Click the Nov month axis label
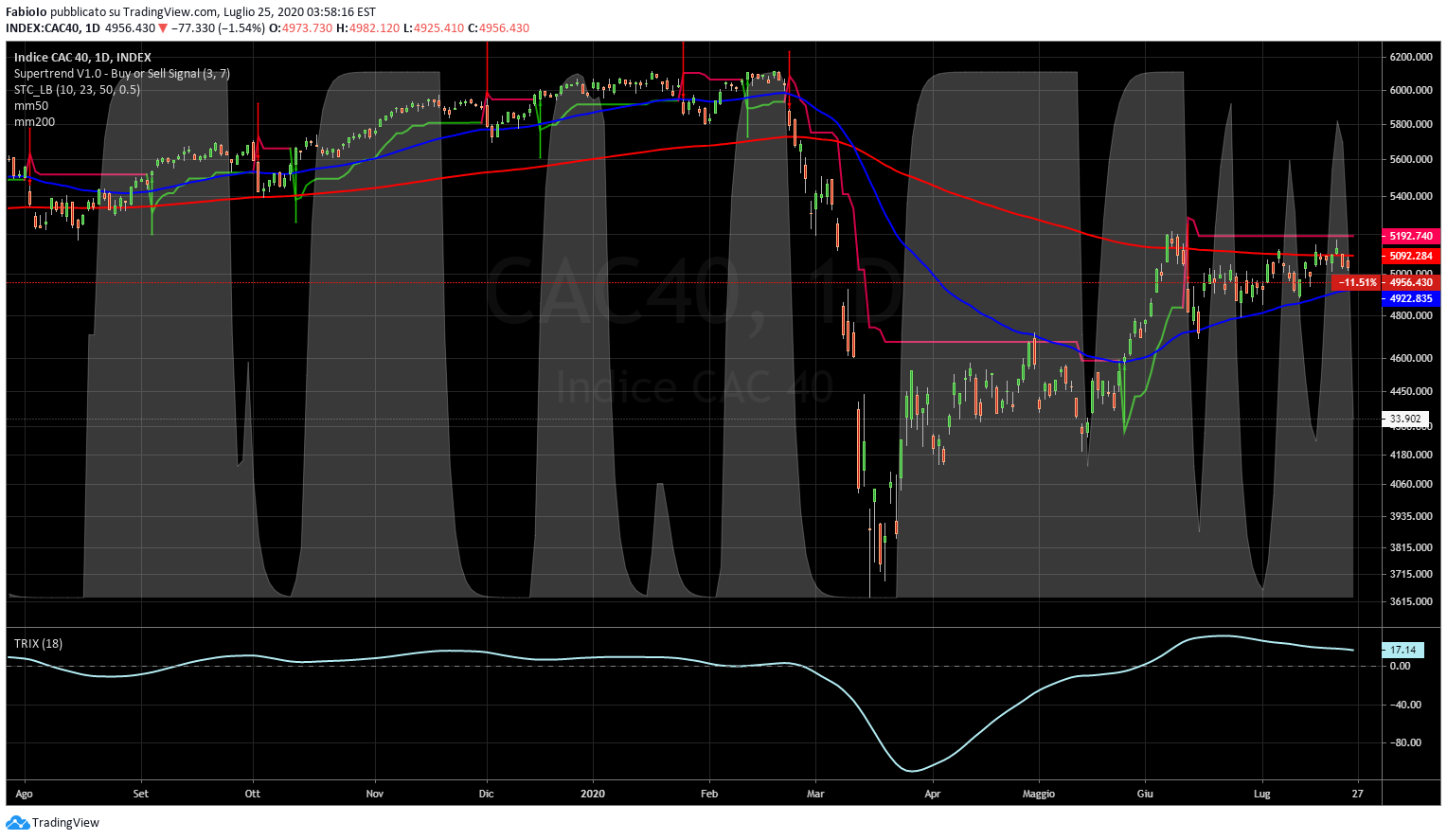This screenshot has width=1447, height=840. pos(375,794)
